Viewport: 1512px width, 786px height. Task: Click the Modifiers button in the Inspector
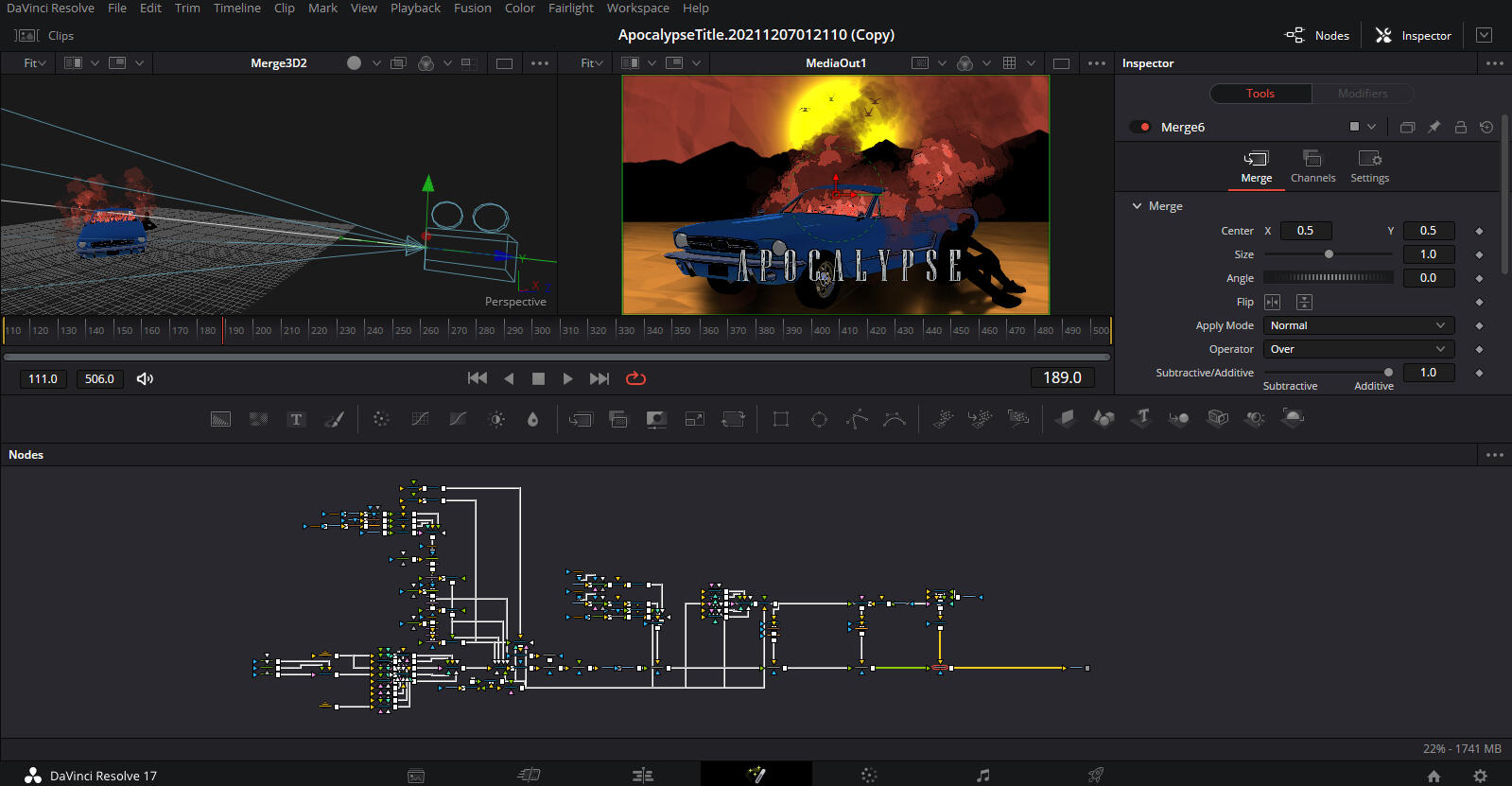1362,94
